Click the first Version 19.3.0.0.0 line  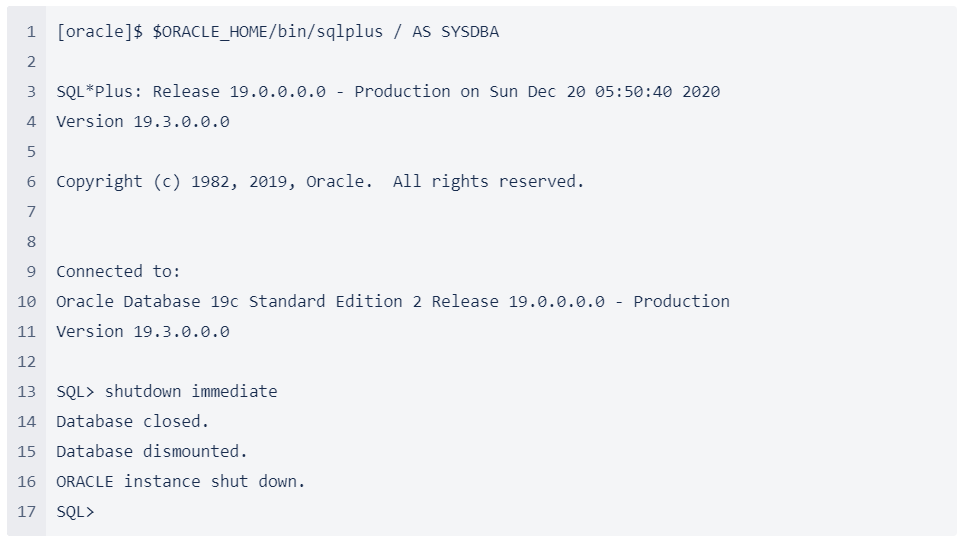(143, 121)
